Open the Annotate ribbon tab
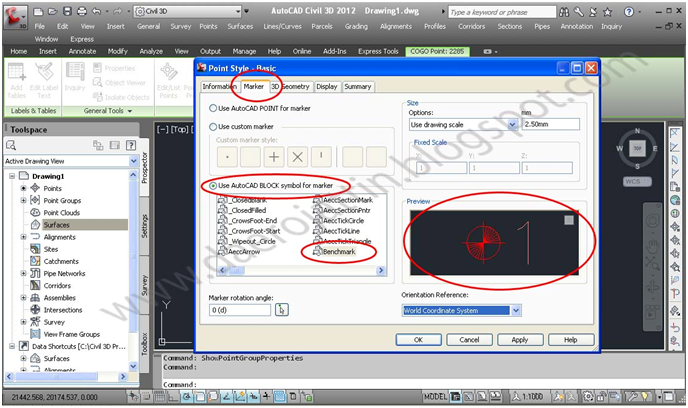The image size is (688, 408). pos(82,51)
